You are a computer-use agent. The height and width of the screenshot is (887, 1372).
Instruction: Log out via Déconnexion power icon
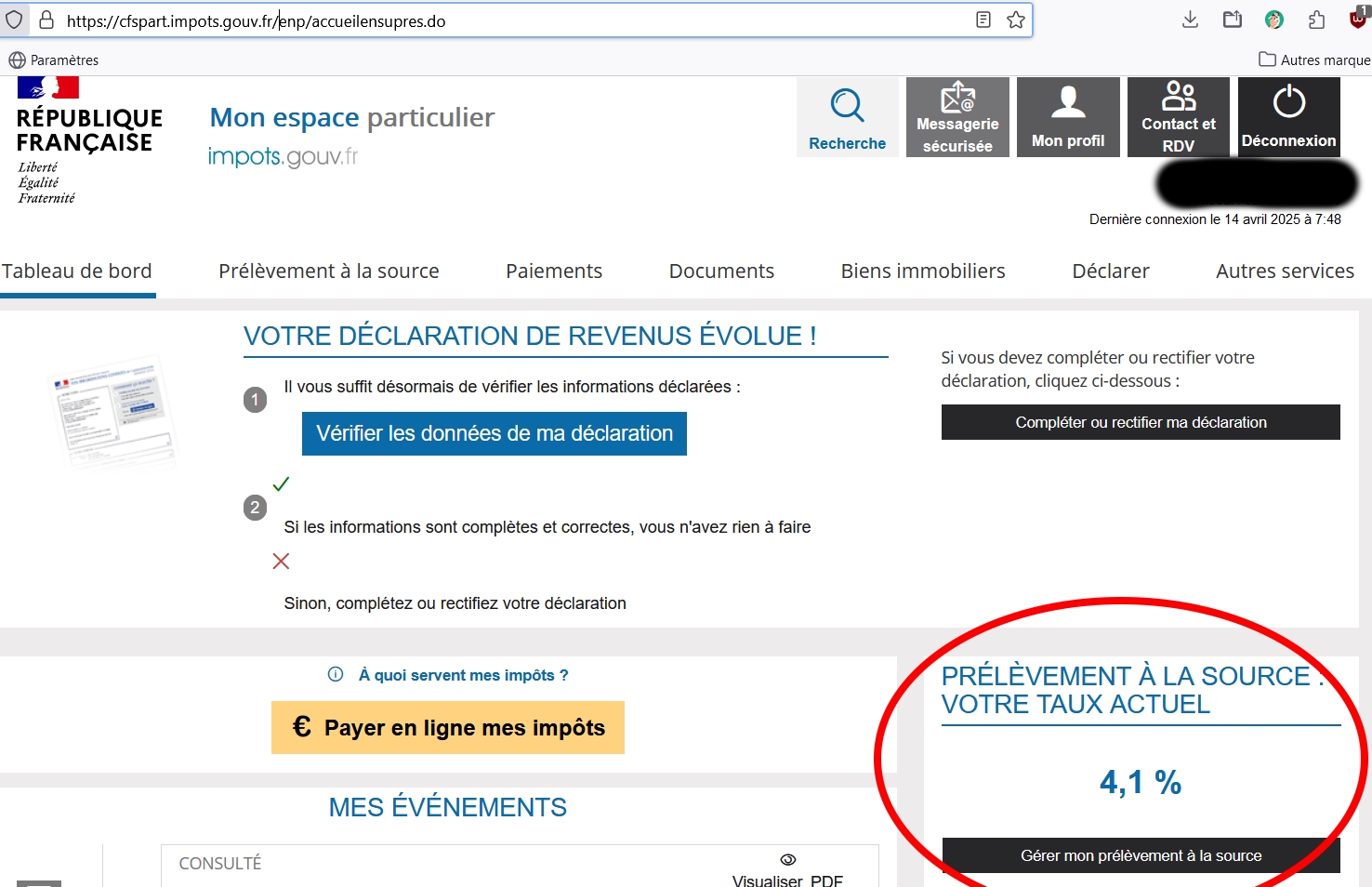(1288, 116)
